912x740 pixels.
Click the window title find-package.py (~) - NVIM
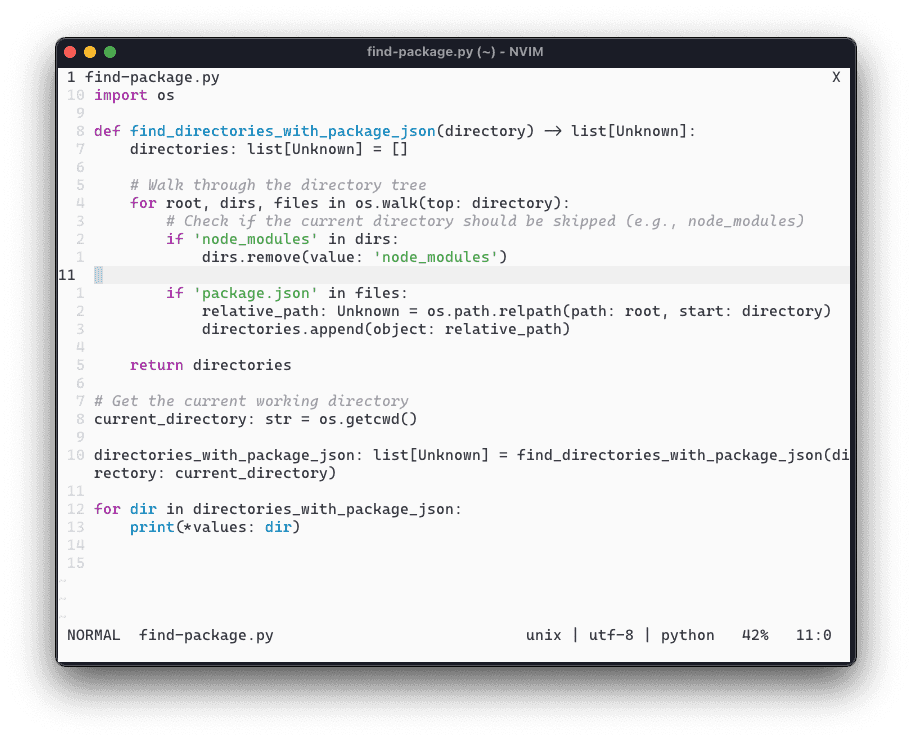click(455, 52)
